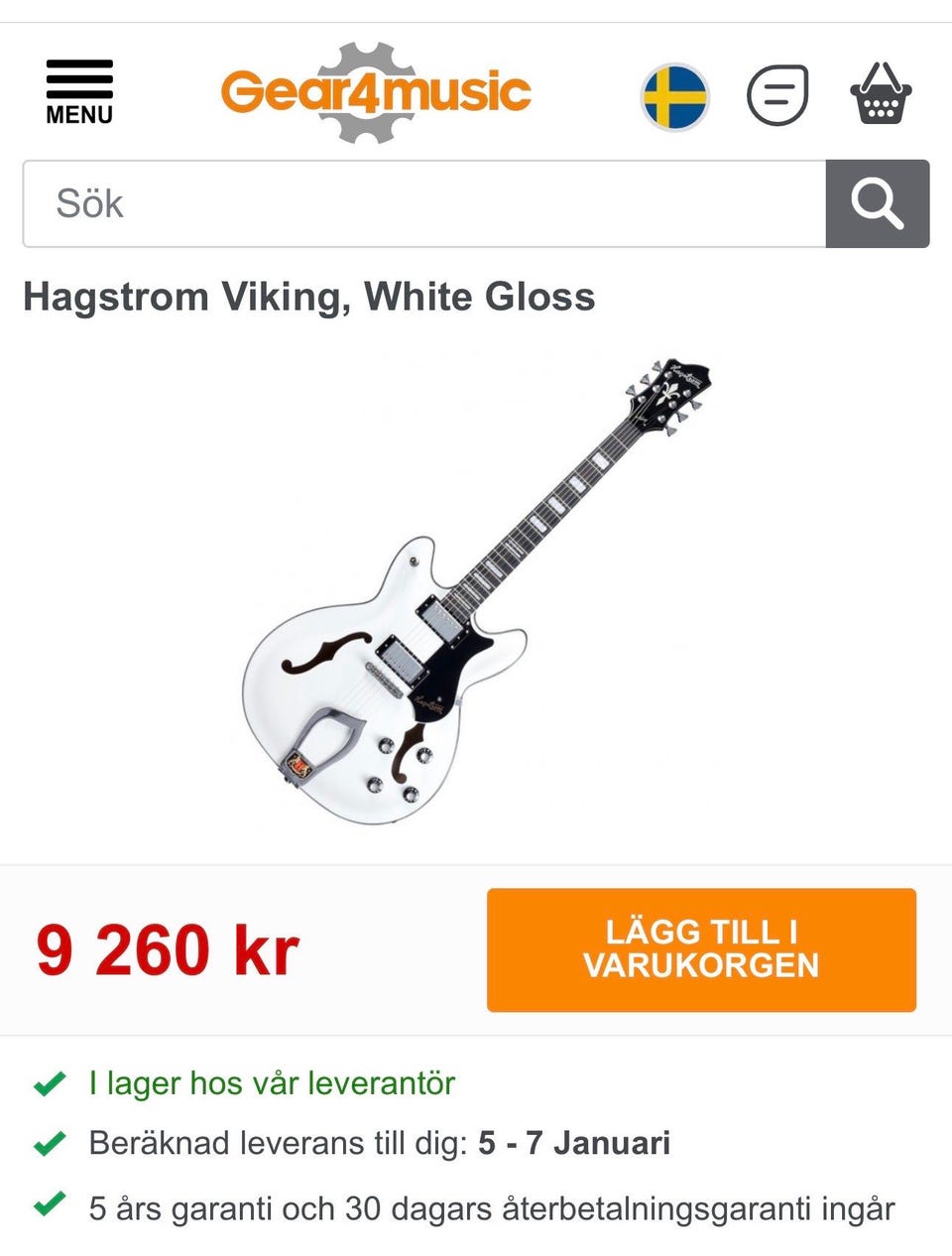Open the white Hagstrom guitar product image

(477, 593)
